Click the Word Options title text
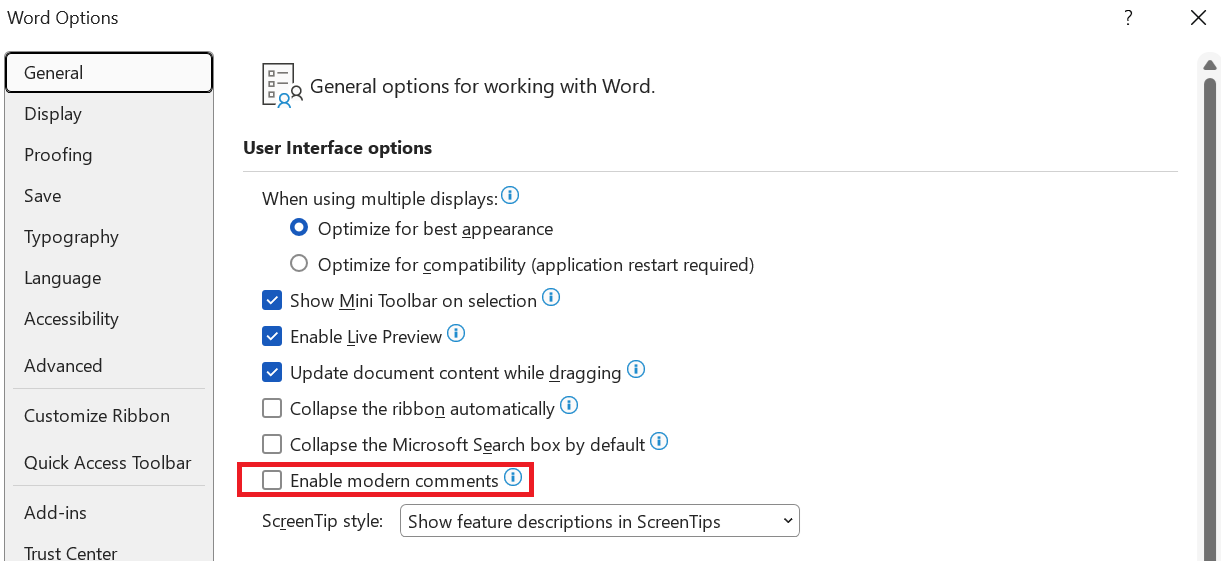1221x561 pixels. pos(63,18)
